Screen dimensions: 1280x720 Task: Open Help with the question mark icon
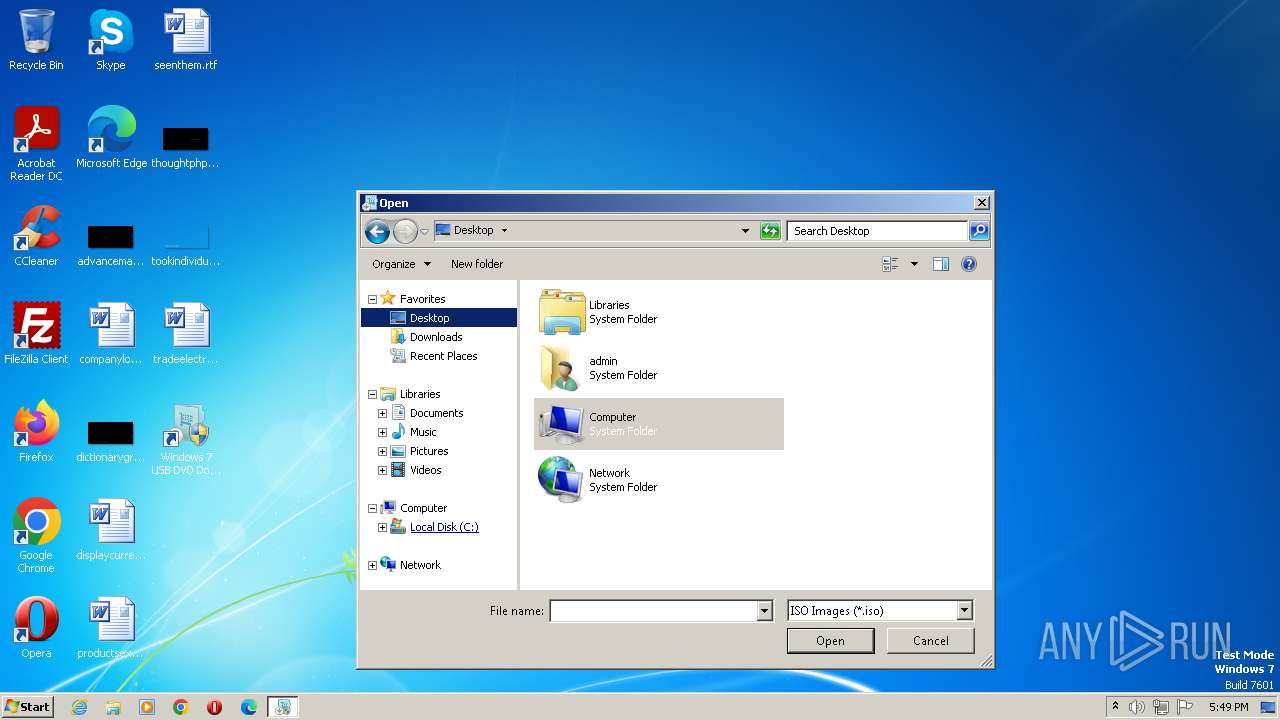(969, 264)
